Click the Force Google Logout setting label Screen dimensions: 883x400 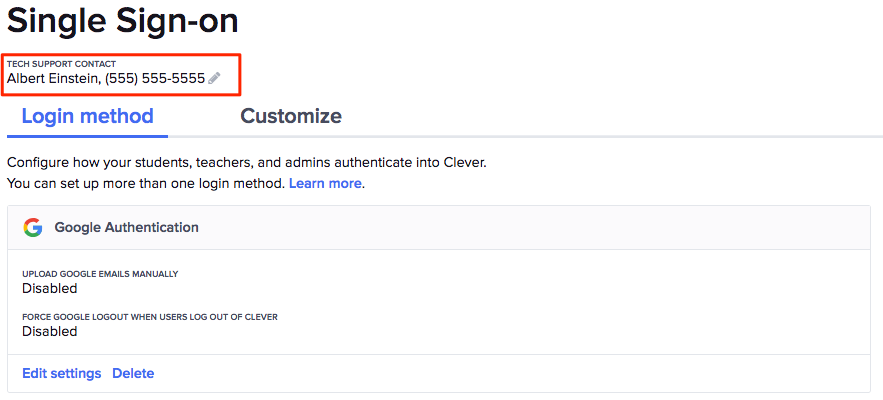click(150, 316)
